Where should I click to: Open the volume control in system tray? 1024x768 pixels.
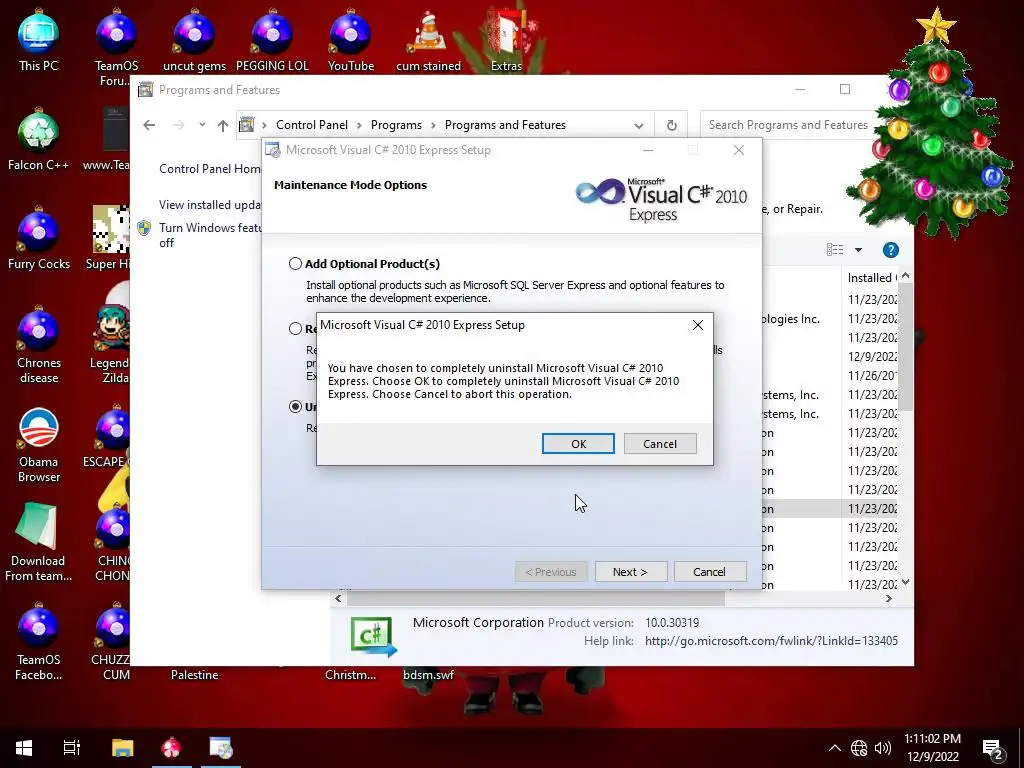(883, 748)
